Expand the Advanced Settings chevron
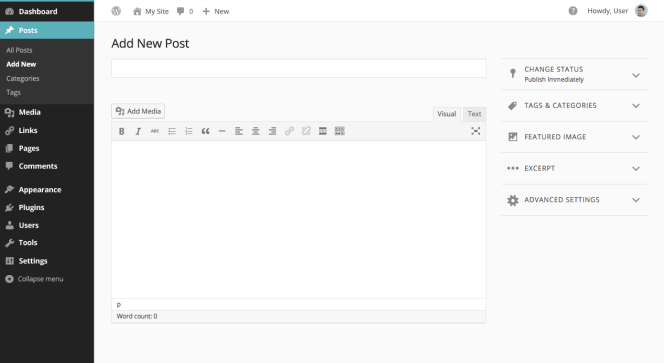The height and width of the screenshot is (363, 664). point(636,200)
